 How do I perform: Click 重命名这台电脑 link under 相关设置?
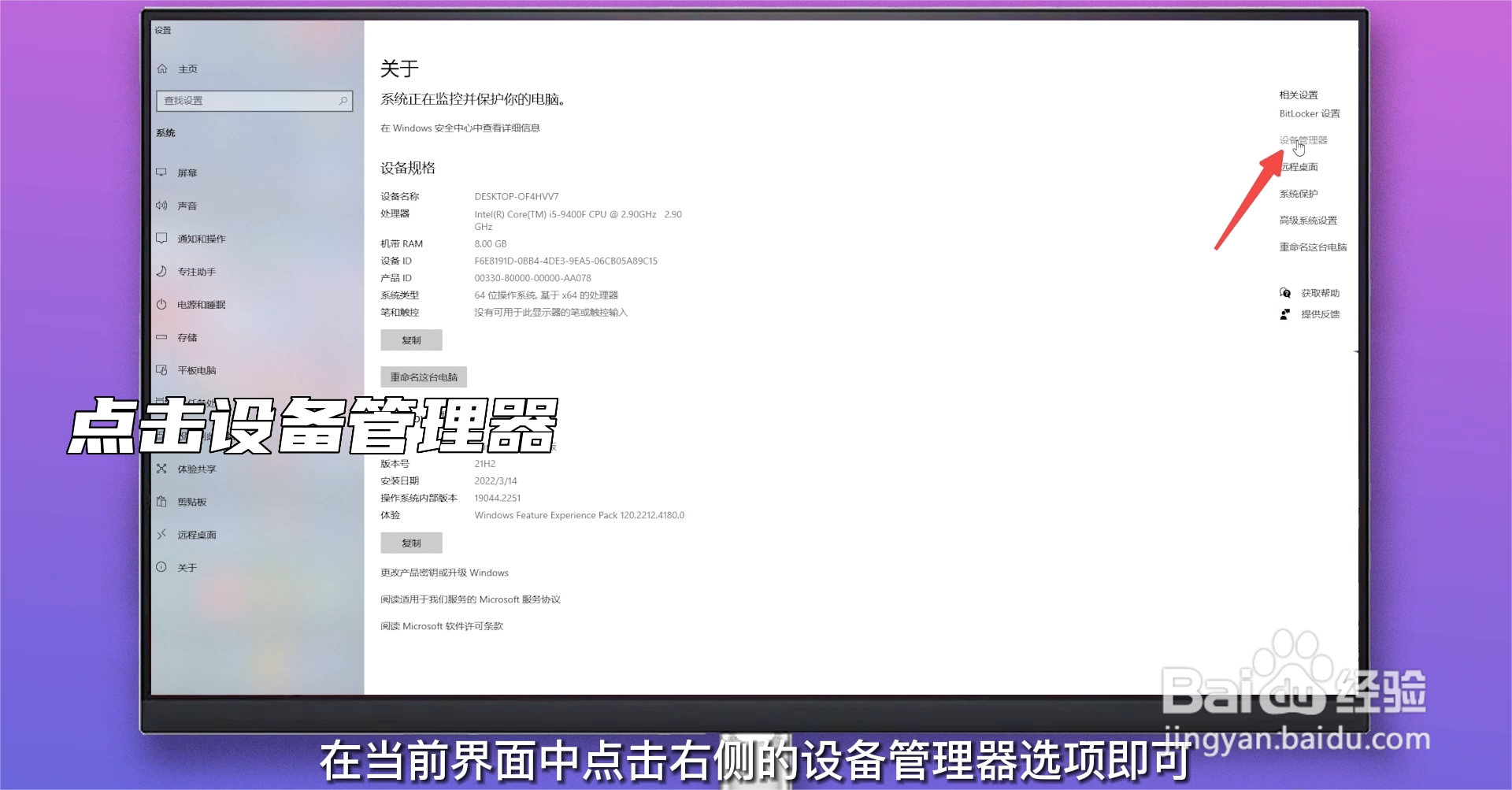(x=1313, y=247)
